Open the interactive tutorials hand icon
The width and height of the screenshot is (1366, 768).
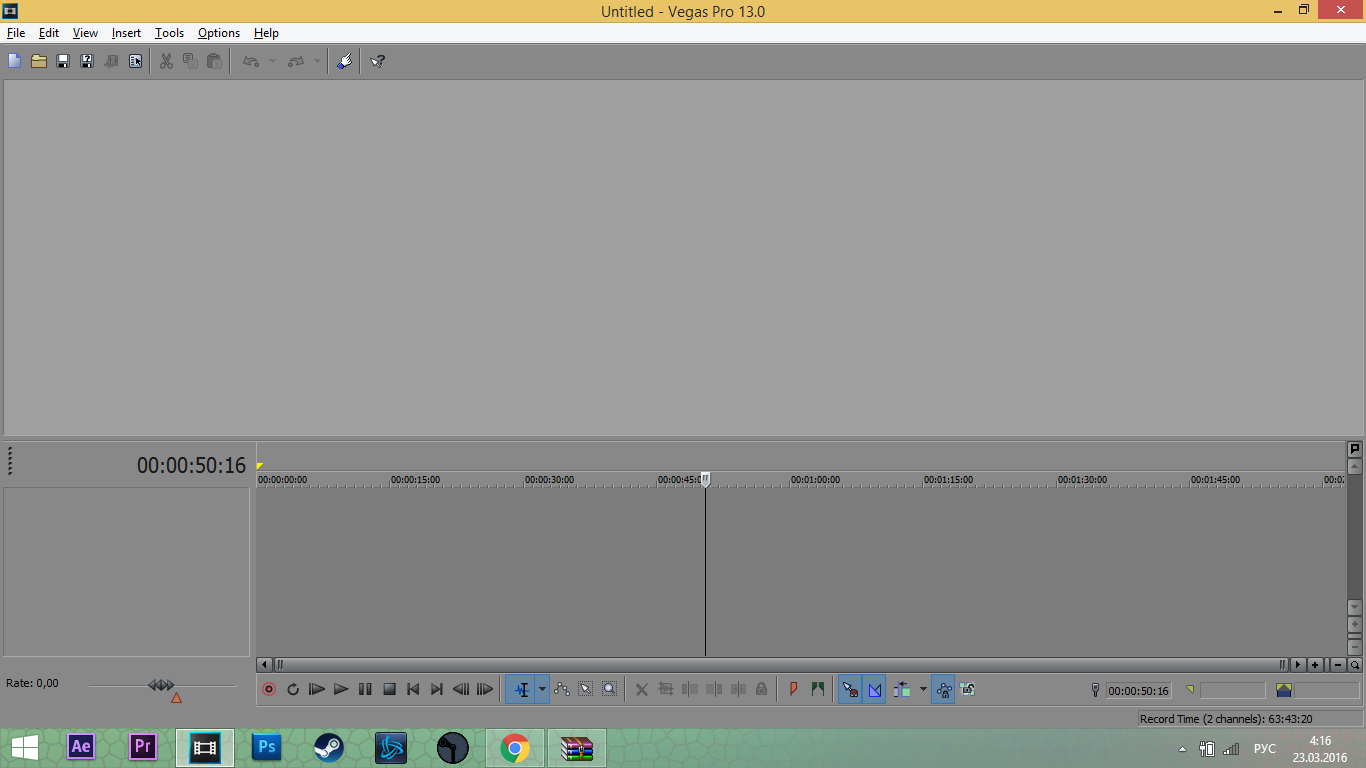coord(344,61)
